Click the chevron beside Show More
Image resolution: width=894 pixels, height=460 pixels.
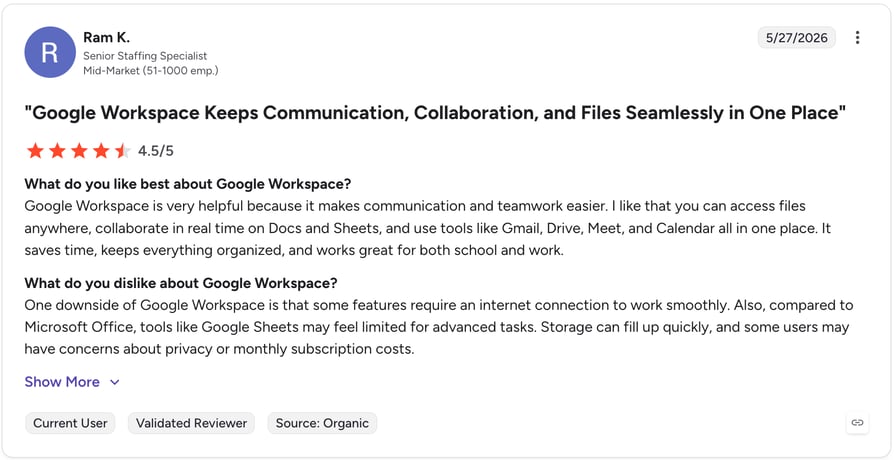coord(115,382)
